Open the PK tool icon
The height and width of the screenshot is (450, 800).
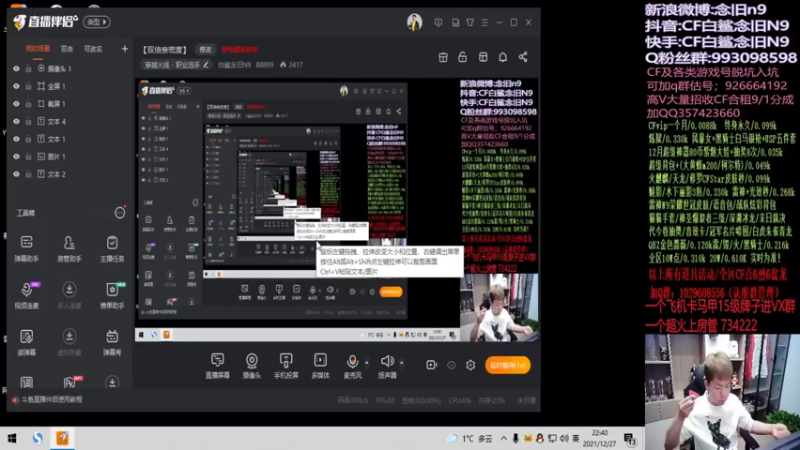tap(70, 382)
